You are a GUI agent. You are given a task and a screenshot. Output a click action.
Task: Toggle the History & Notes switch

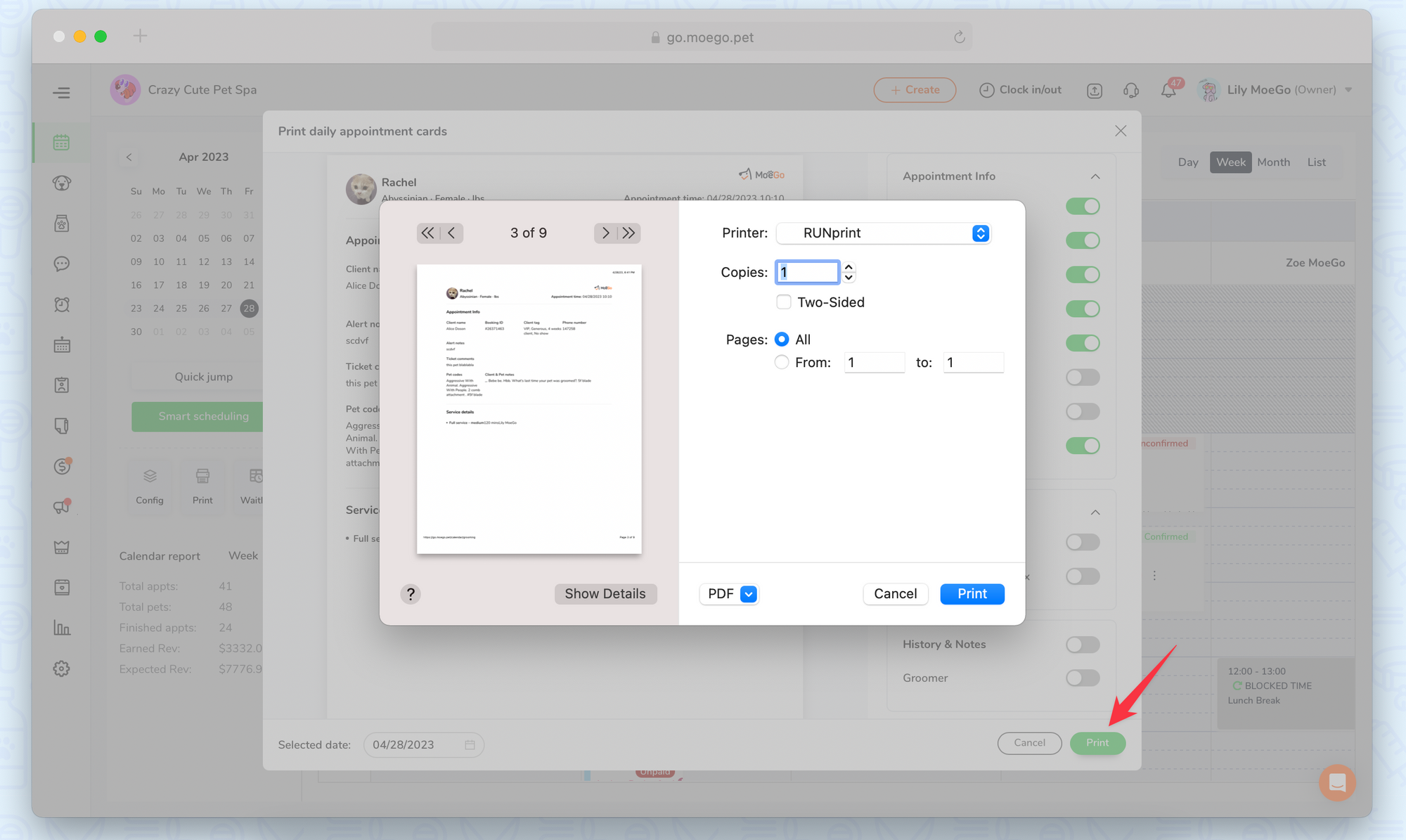(1082, 645)
